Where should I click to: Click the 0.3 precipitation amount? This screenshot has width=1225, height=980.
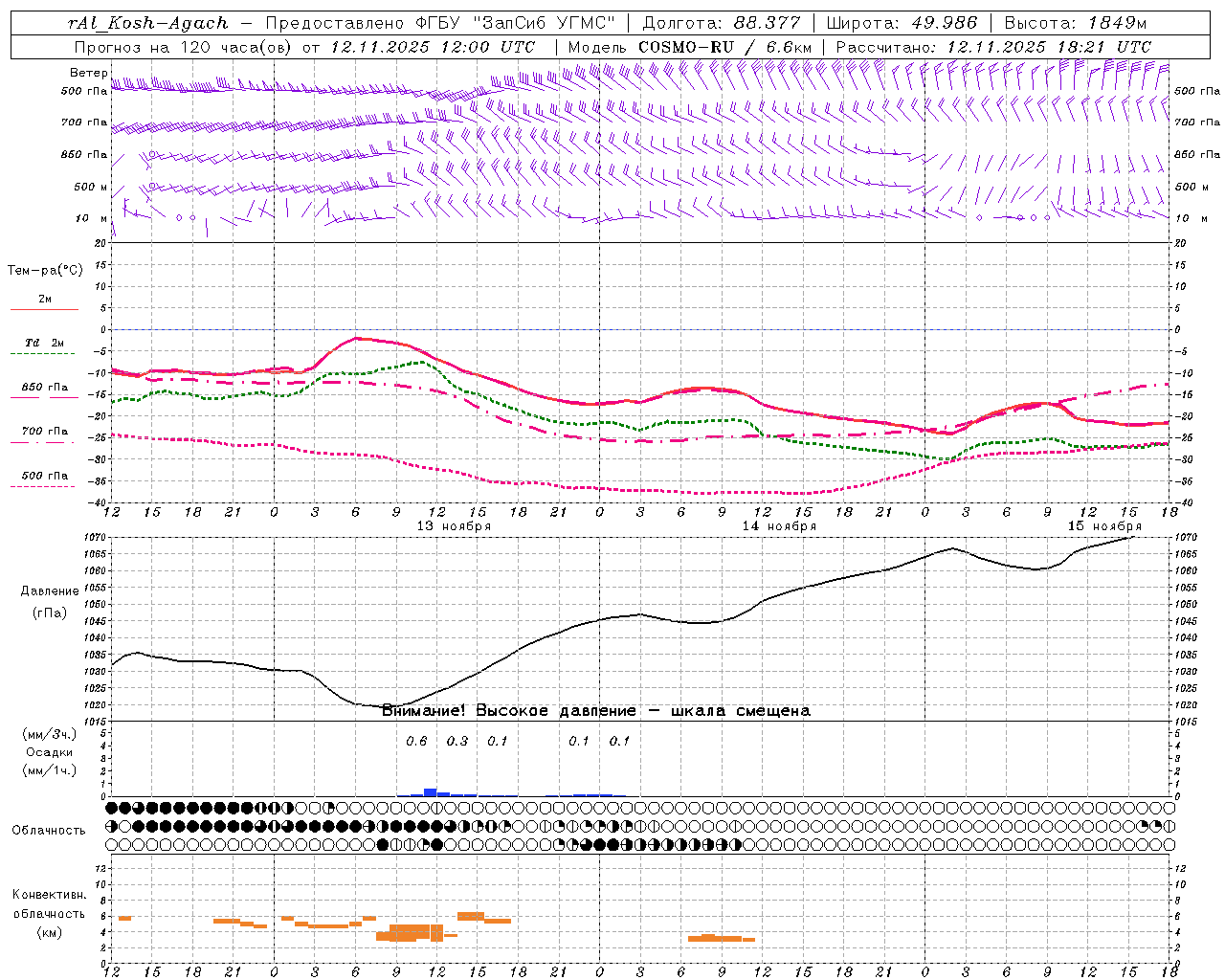[x=457, y=742]
